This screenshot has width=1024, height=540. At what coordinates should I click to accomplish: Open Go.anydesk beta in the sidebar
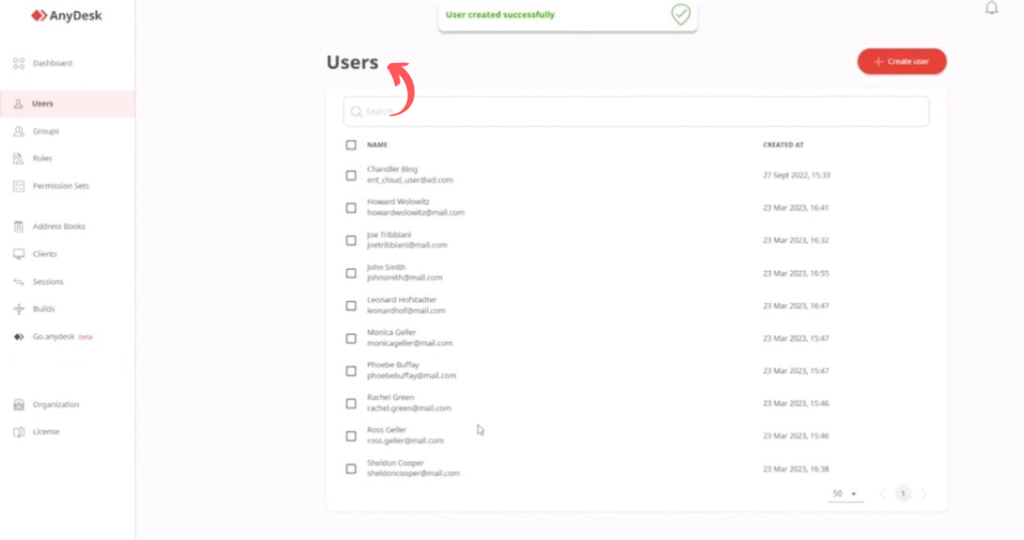click(x=62, y=337)
